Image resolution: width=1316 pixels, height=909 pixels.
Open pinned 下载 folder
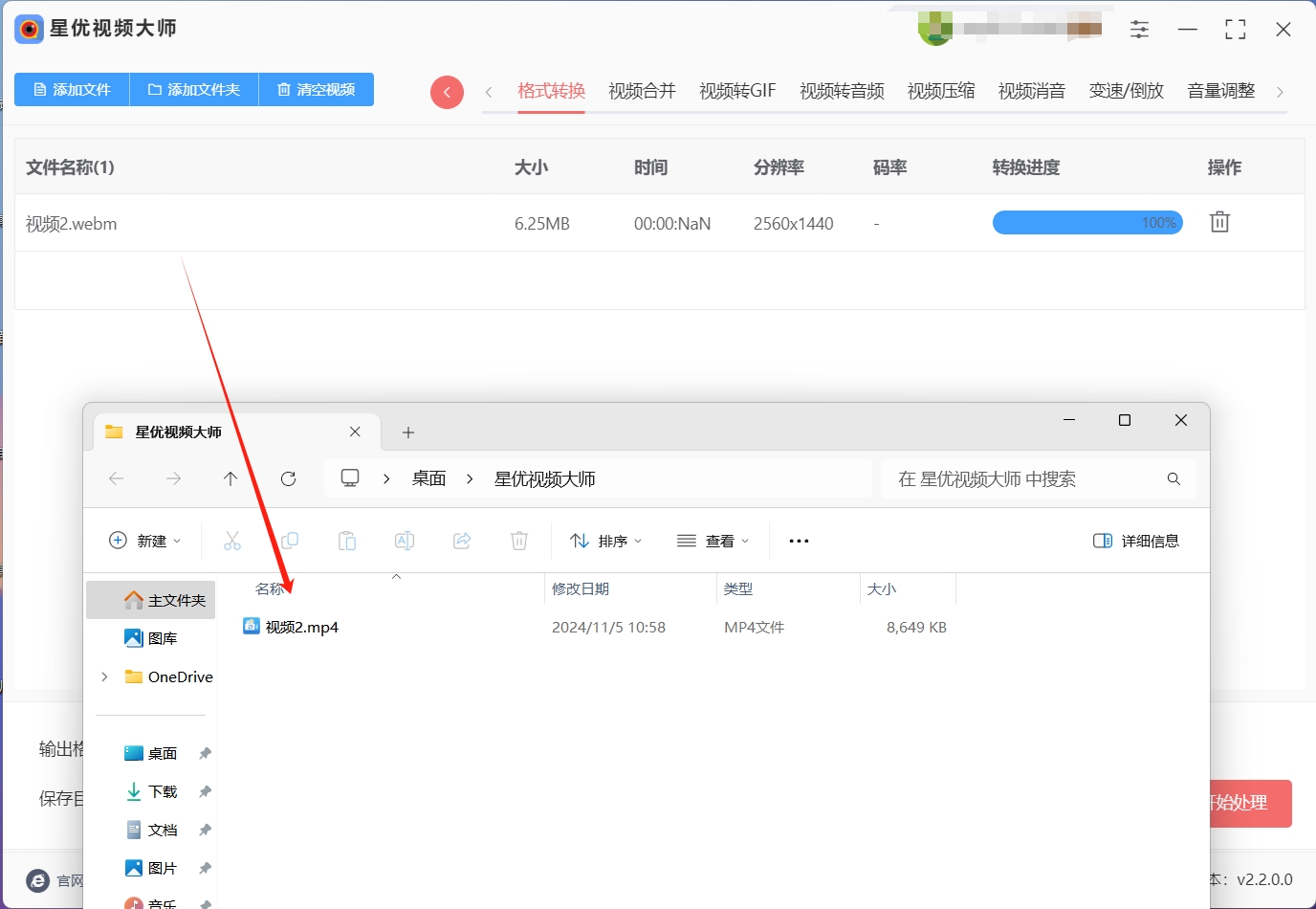click(151, 791)
